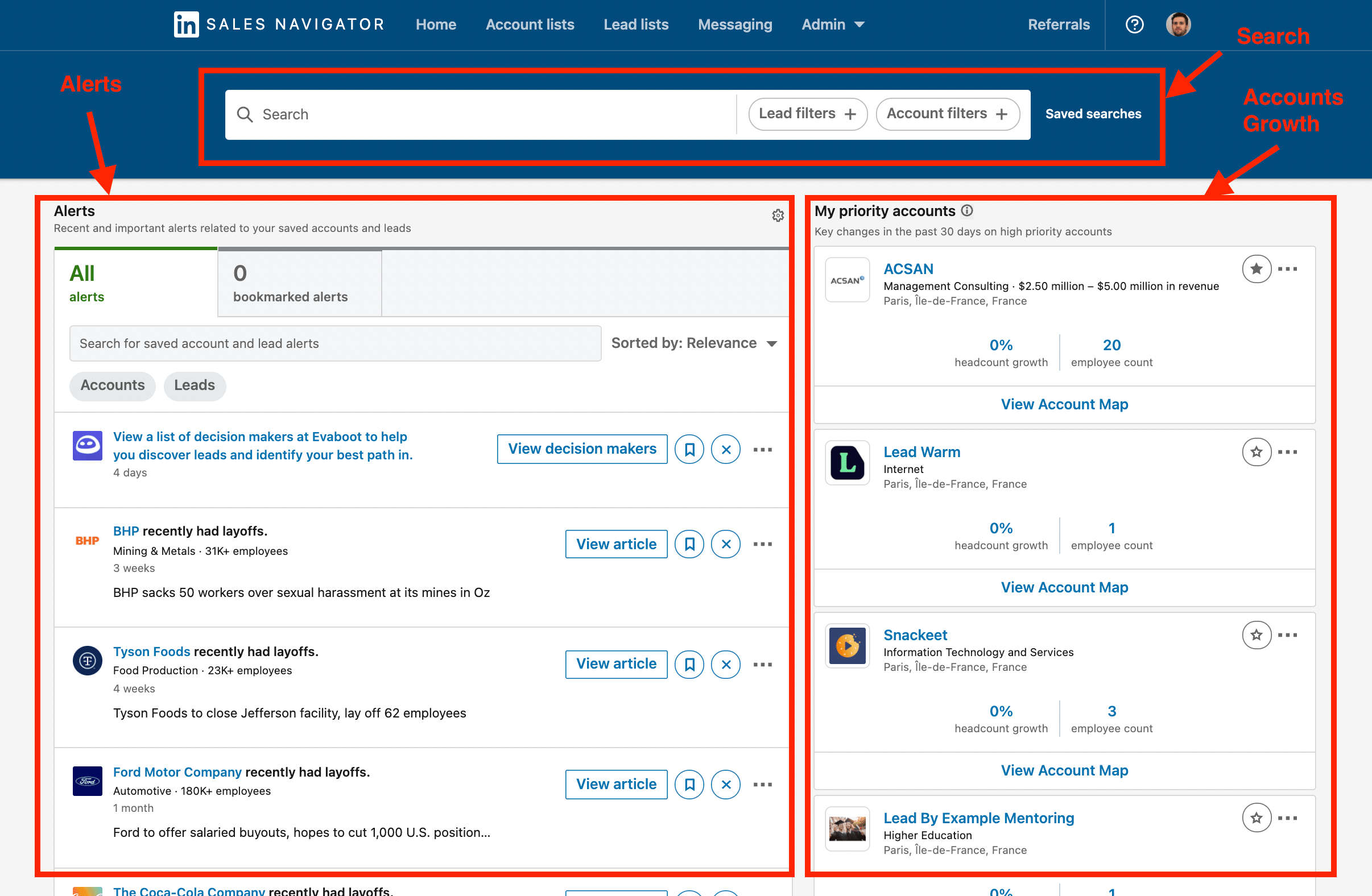Bookmark the BHP layoffs alert

coord(689,544)
